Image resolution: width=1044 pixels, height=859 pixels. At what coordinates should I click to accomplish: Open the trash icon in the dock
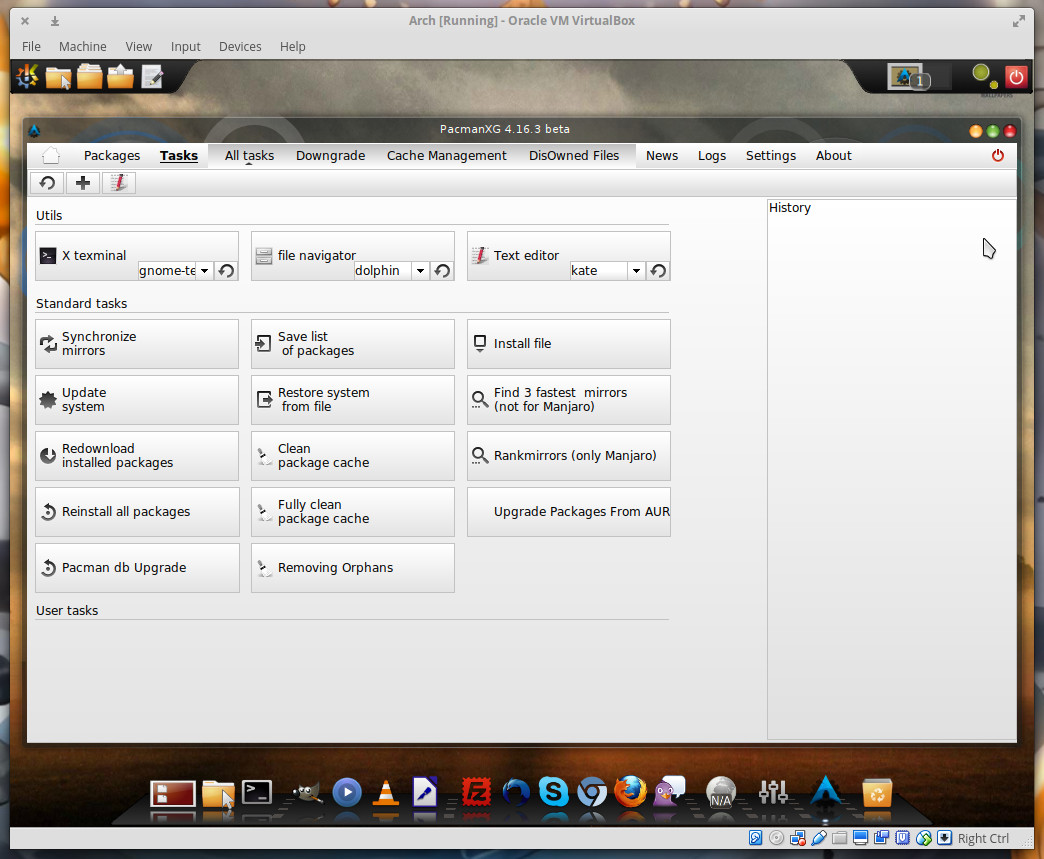coord(877,792)
